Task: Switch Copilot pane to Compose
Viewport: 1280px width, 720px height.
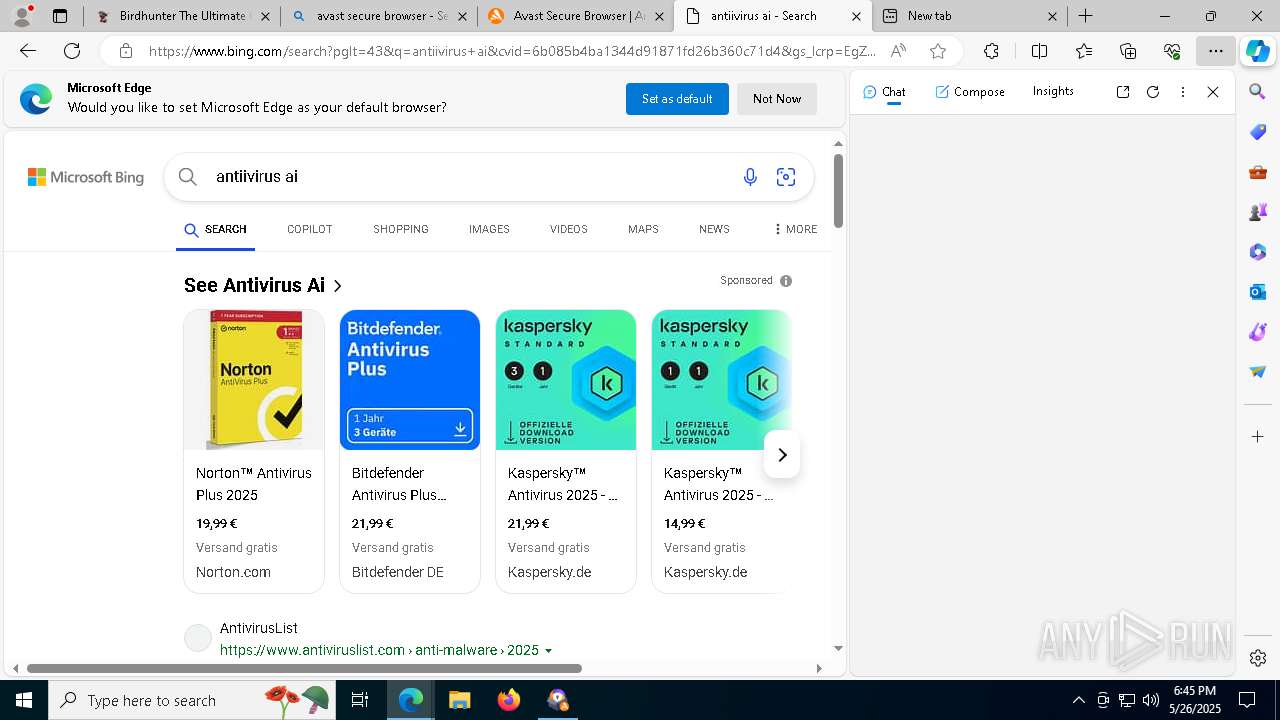Action: [x=970, y=92]
